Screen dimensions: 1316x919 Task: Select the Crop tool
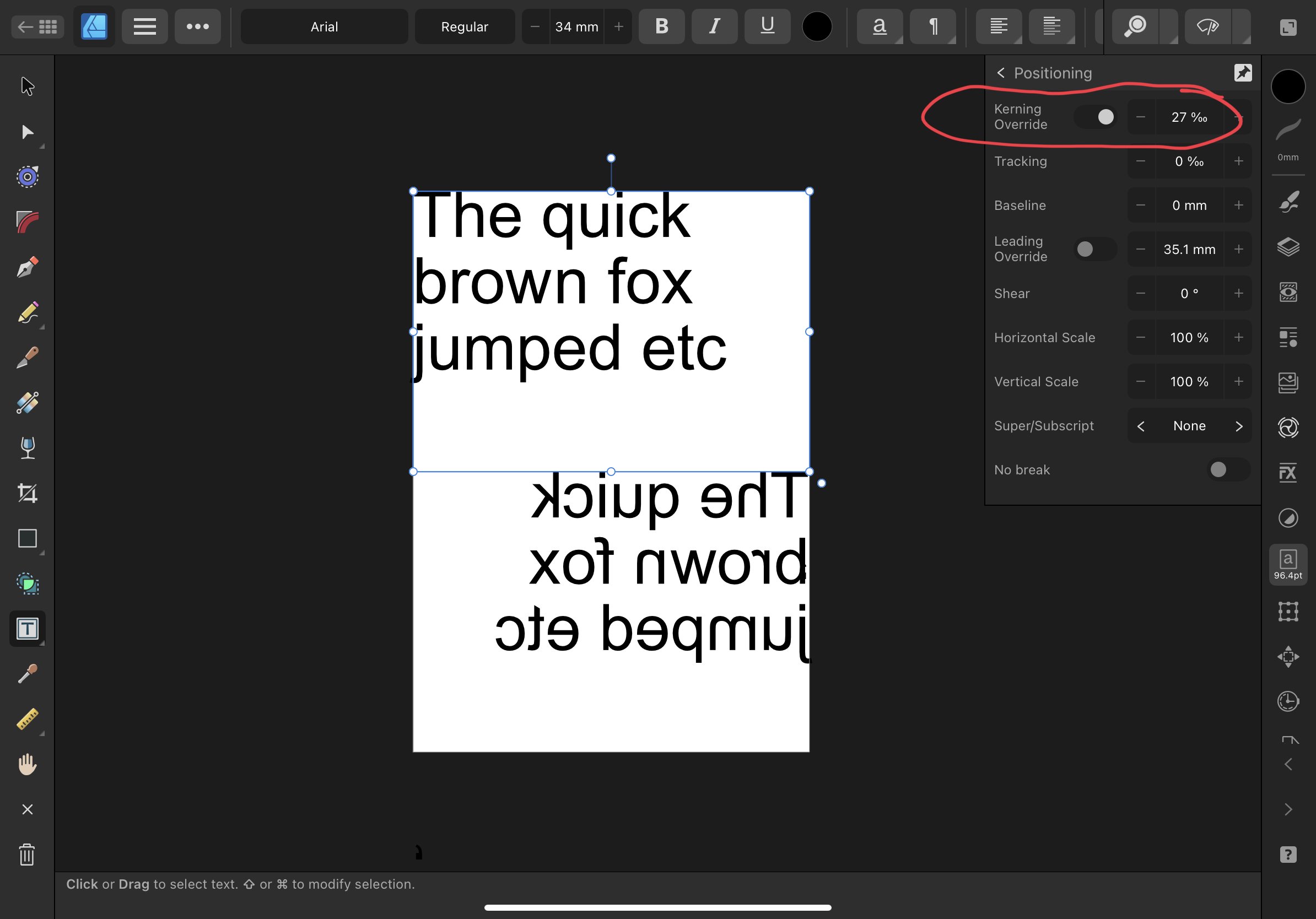[x=27, y=493]
